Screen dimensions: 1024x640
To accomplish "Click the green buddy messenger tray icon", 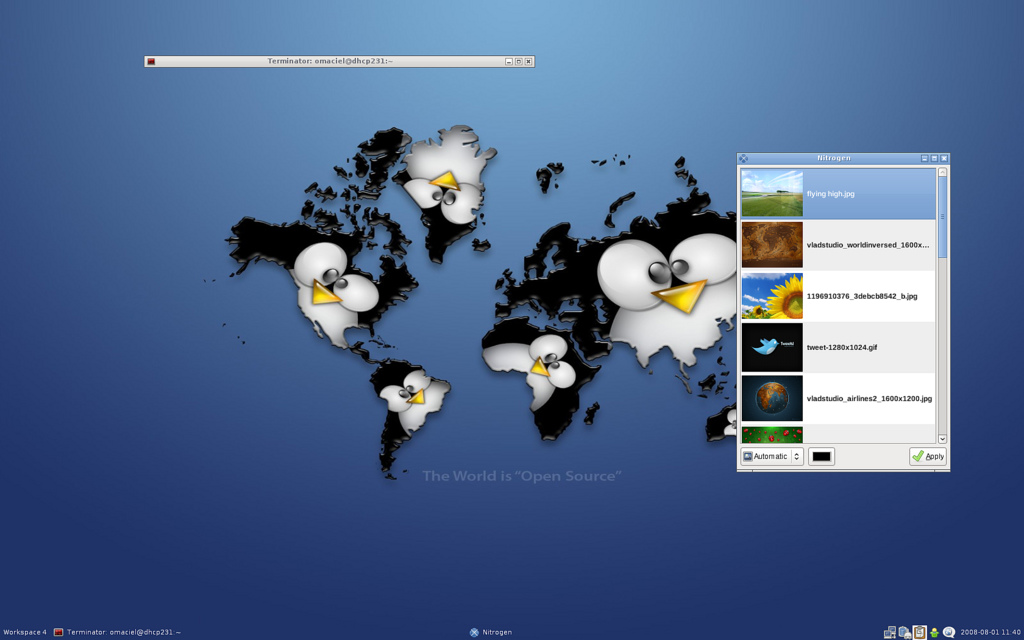I will coord(934,632).
